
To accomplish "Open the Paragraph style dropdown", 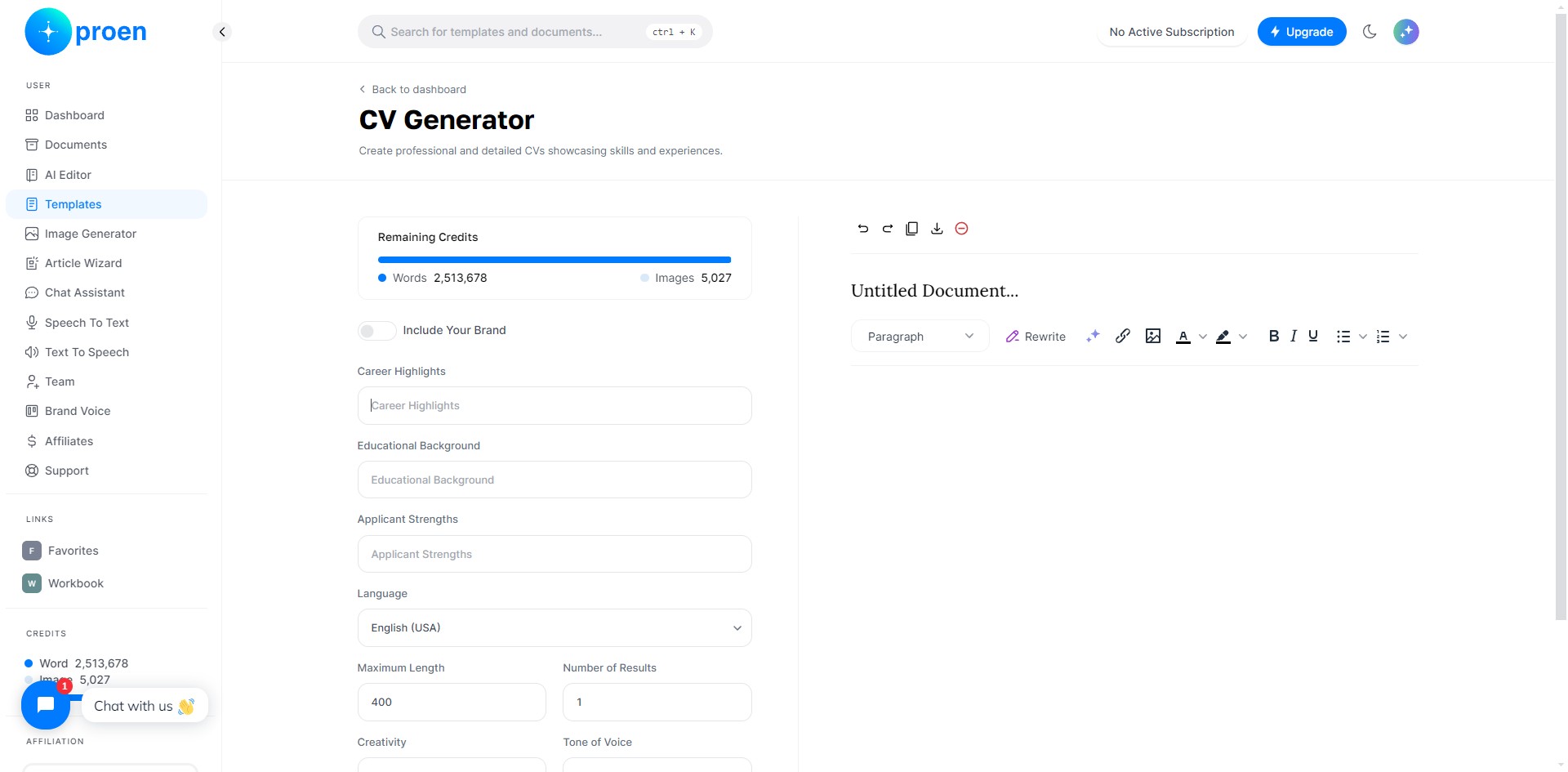I will pos(920,337).
